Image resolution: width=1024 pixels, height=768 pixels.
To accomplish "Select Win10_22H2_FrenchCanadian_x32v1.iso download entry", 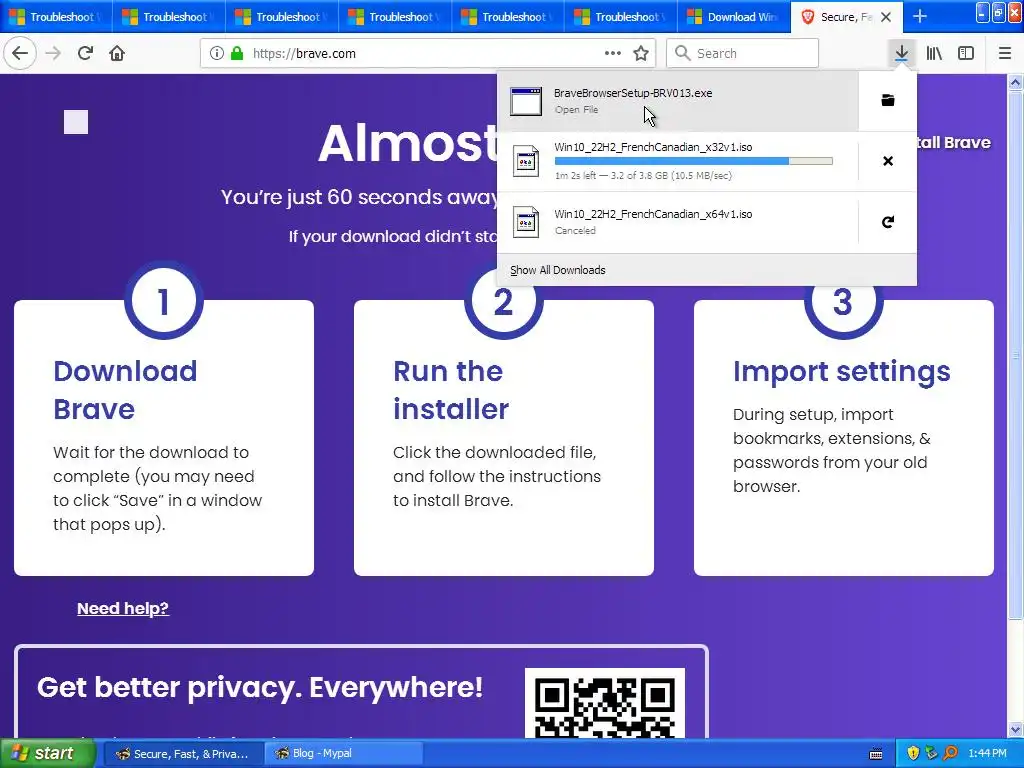I will point(678,161).
